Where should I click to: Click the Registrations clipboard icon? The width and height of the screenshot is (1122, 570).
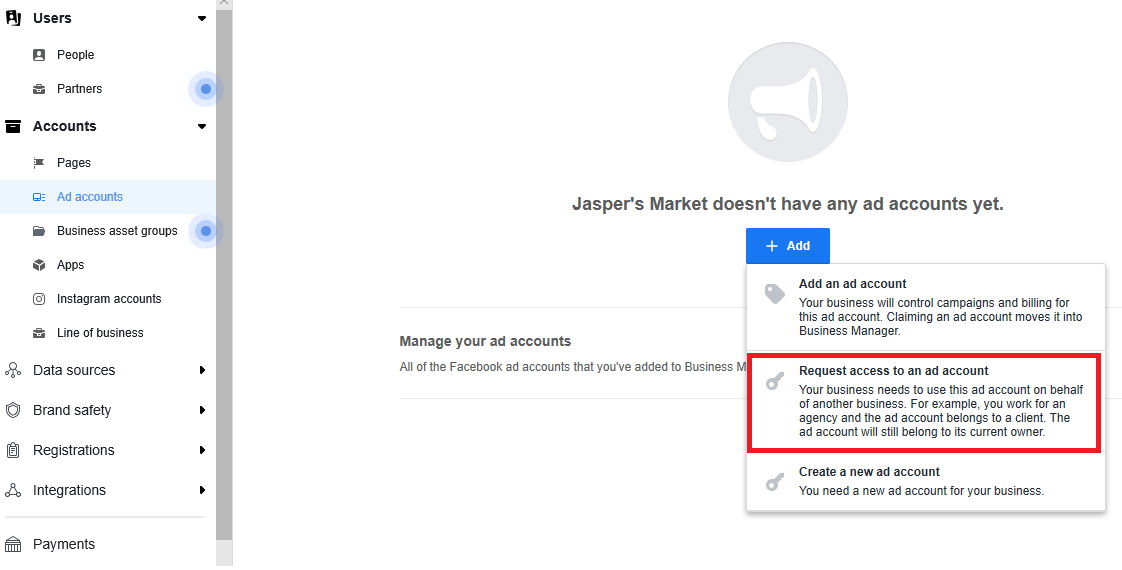(x=13, y=451)
